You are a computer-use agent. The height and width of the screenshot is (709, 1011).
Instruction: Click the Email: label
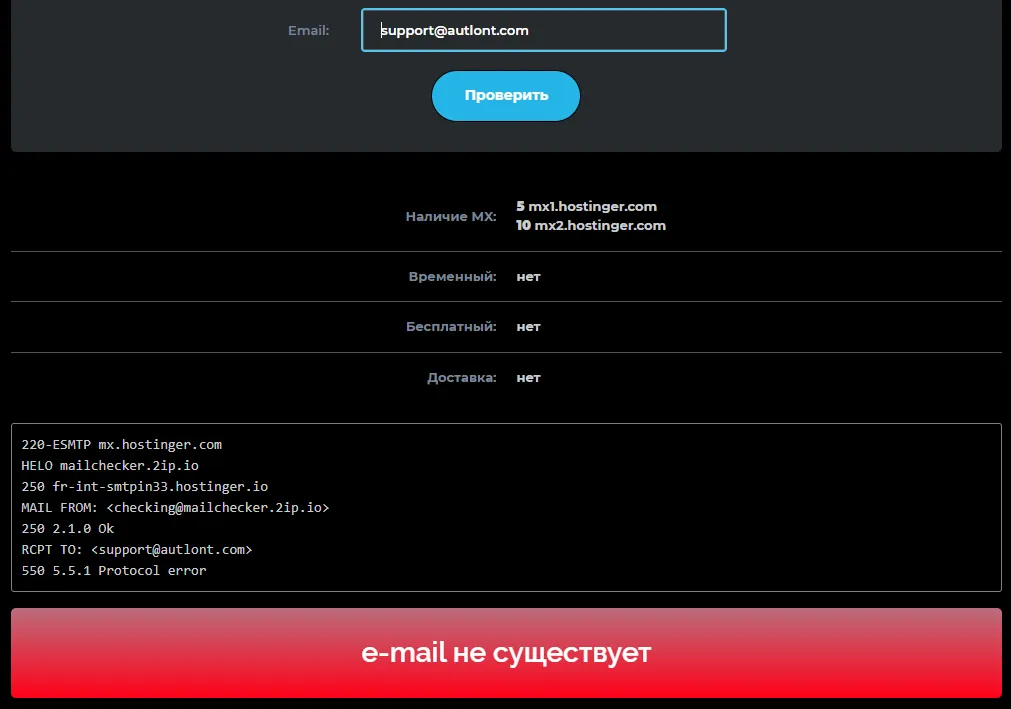tap(308, 30)
